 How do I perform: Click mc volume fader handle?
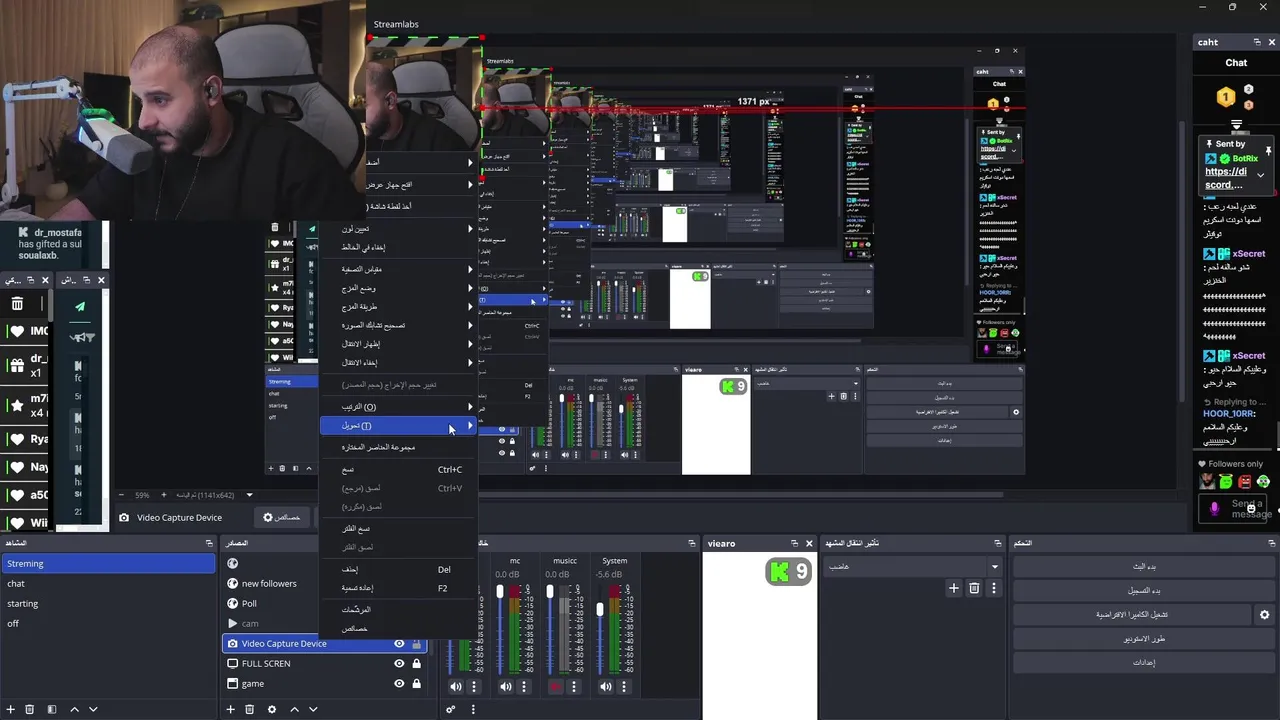coord(500,593)
